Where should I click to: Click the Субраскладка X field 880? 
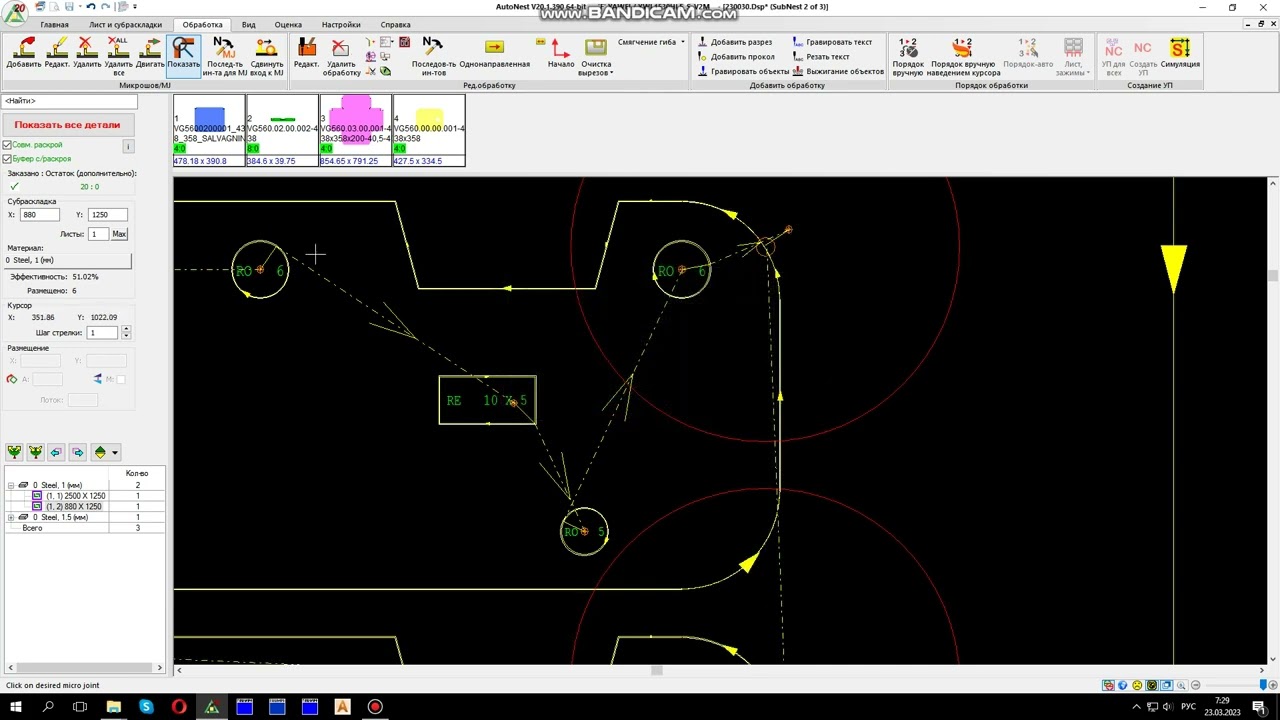pyautogui.click(x=39, y=215)
